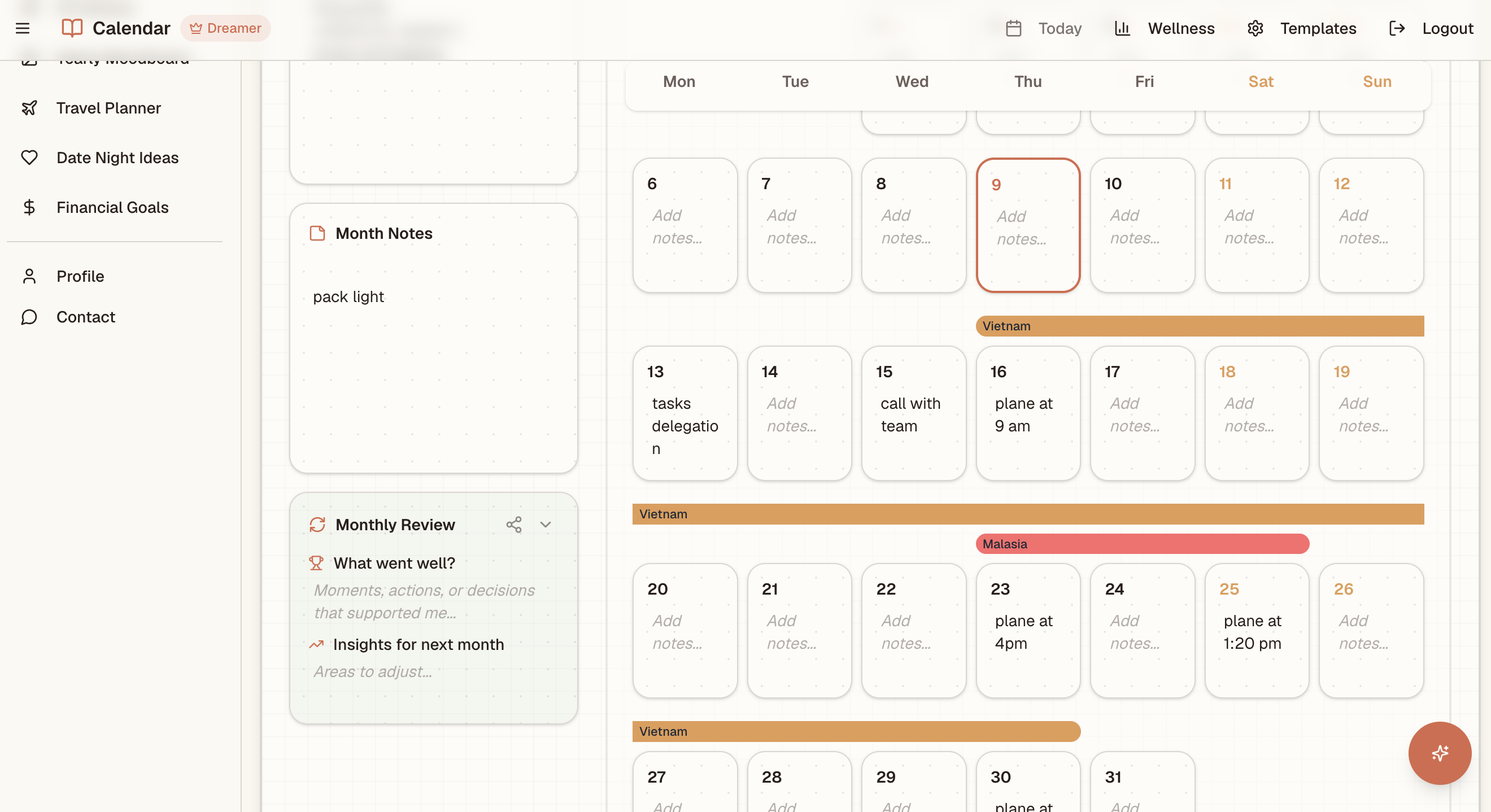This screenshot has width=1491, height=812.
Task: Select the highlighted day 9 cell
Action: tap(1028, 225)
